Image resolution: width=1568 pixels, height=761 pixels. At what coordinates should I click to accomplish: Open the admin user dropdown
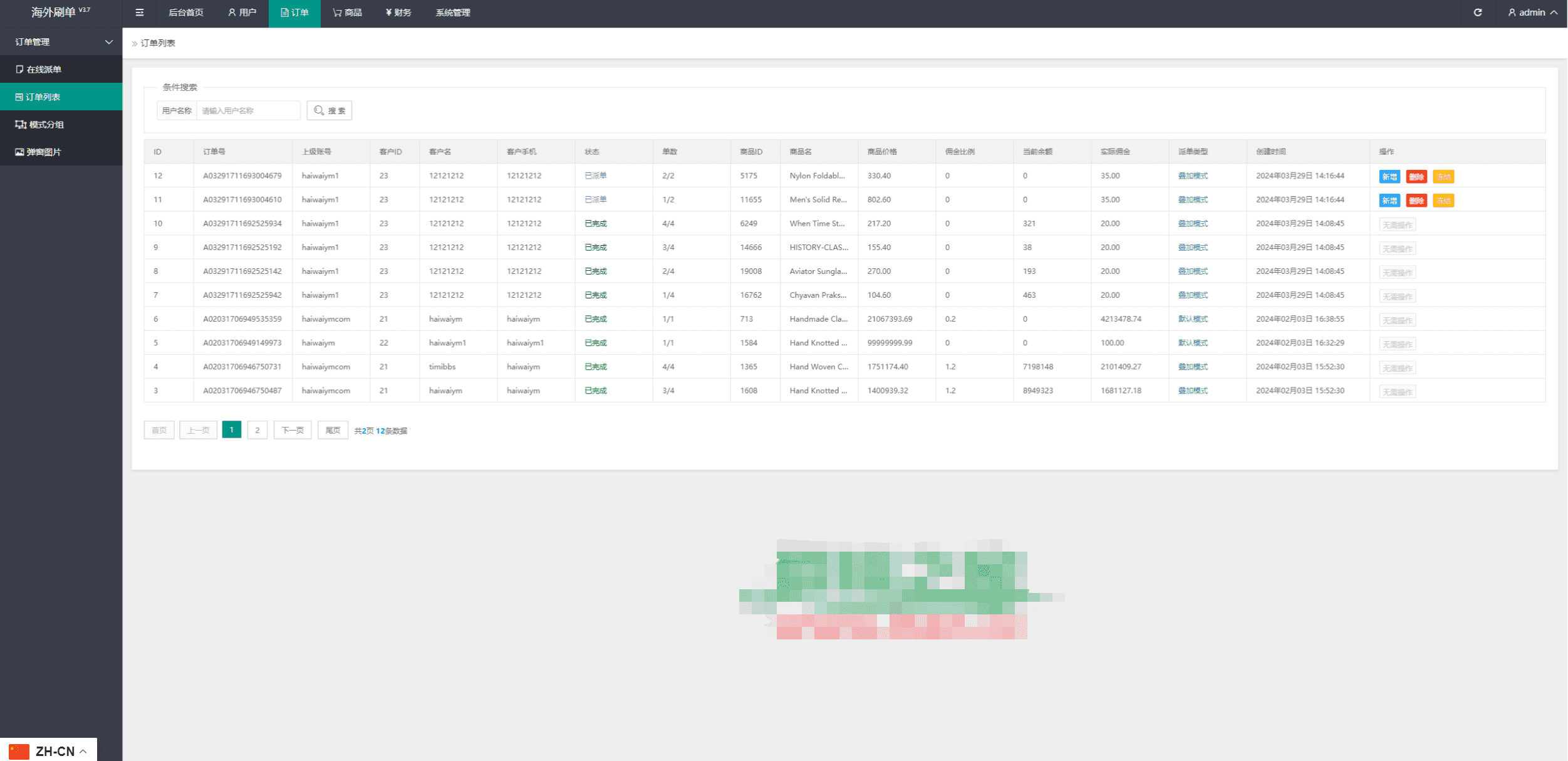(1532, 13)
